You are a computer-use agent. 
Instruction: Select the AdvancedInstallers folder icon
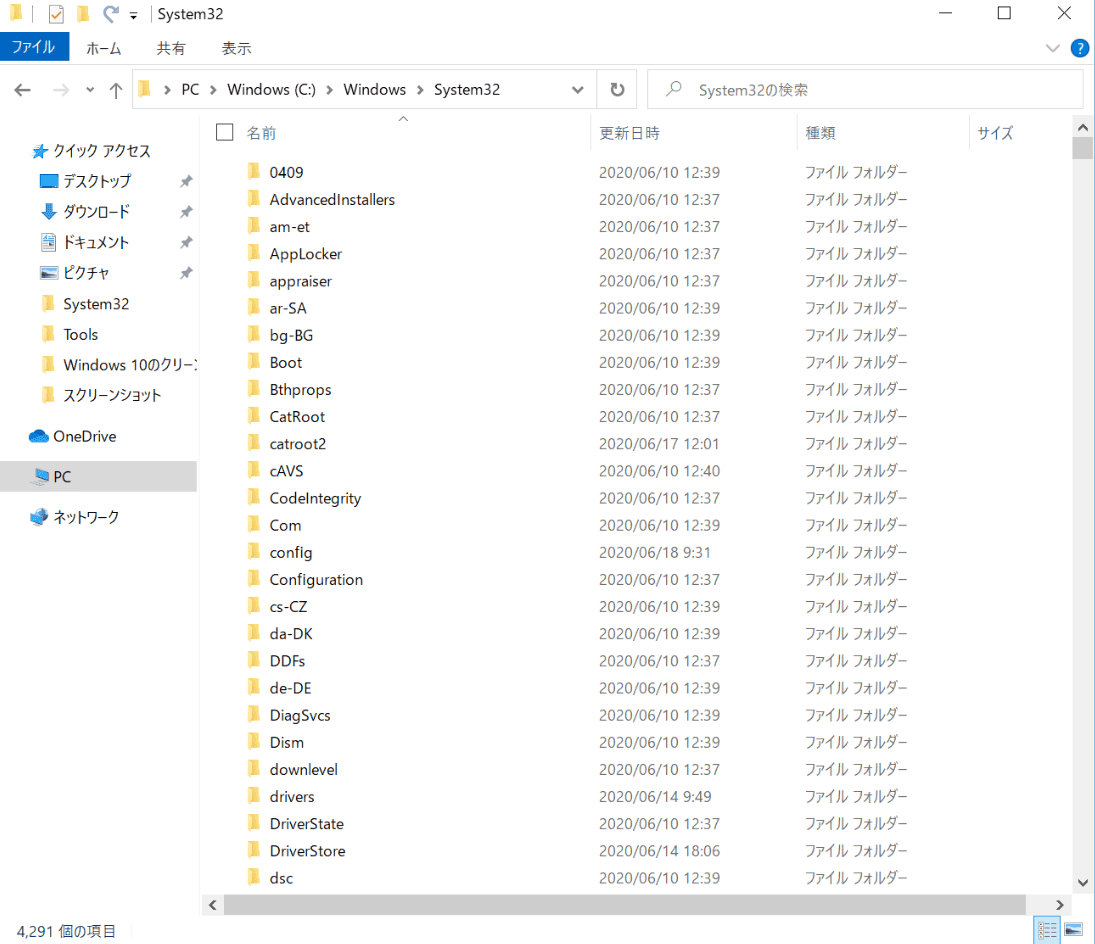coord(254,198)
